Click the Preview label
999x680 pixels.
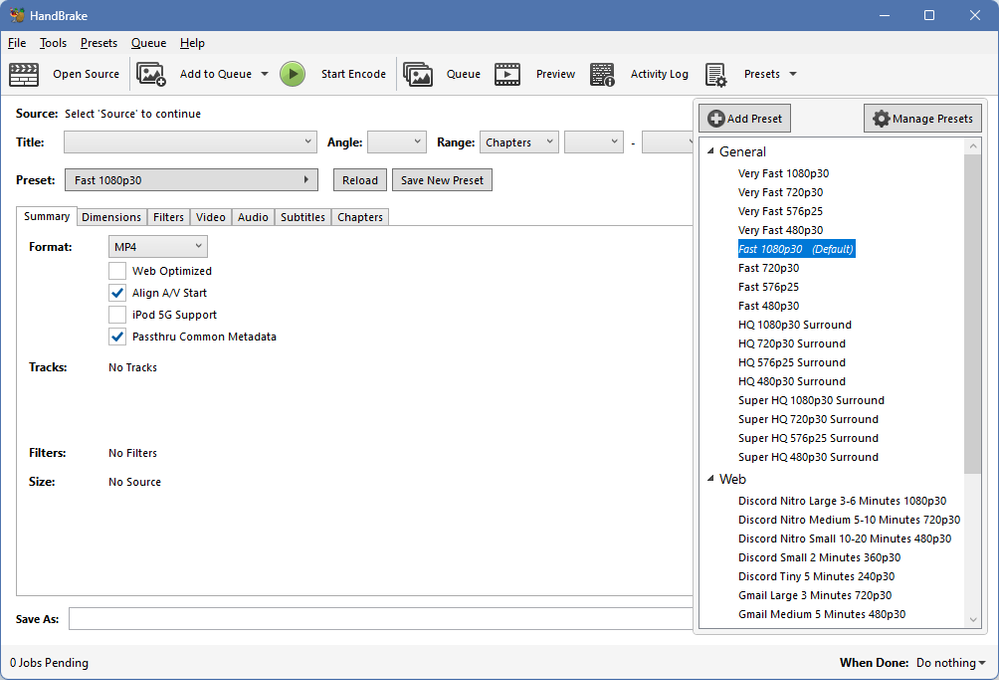[x=556, y=74]
